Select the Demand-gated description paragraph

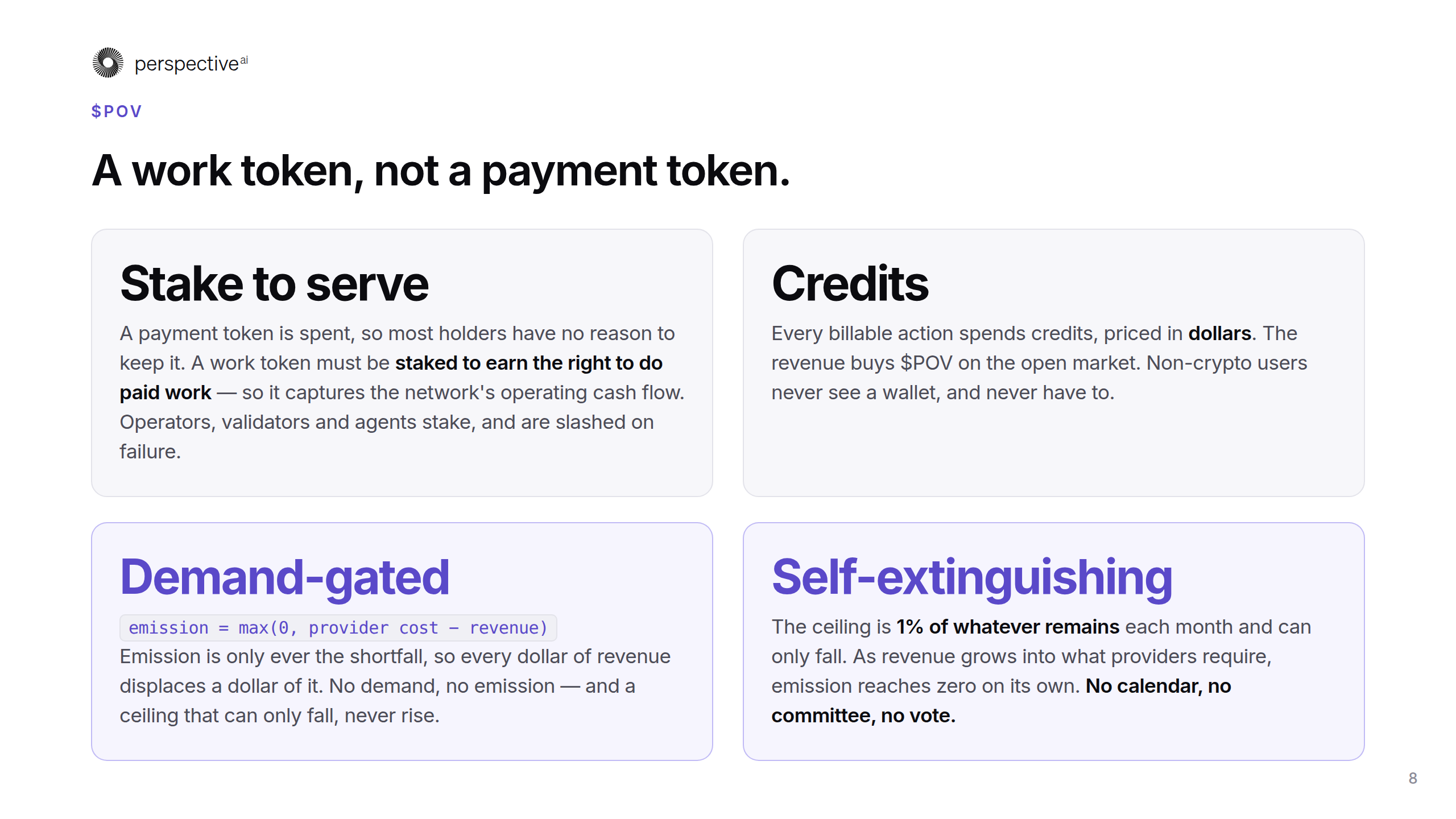pos(395,686)
